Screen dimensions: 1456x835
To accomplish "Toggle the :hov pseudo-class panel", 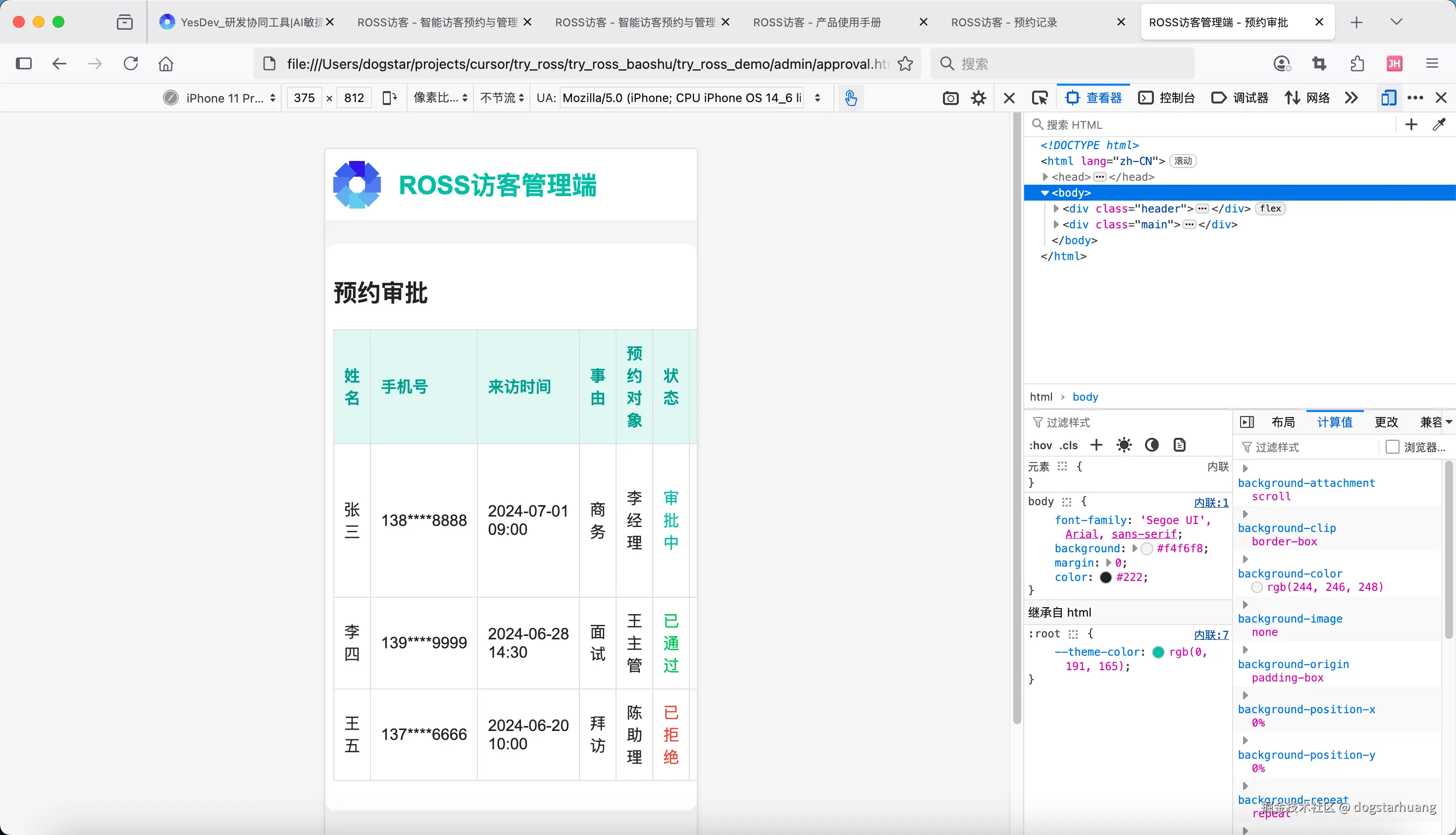I will (1040, 446).
